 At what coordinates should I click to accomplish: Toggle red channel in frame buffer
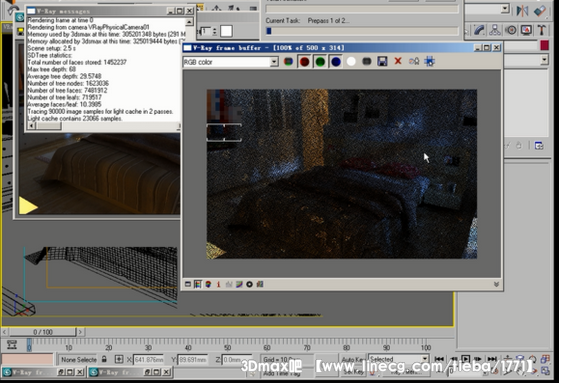pos(304,62)
